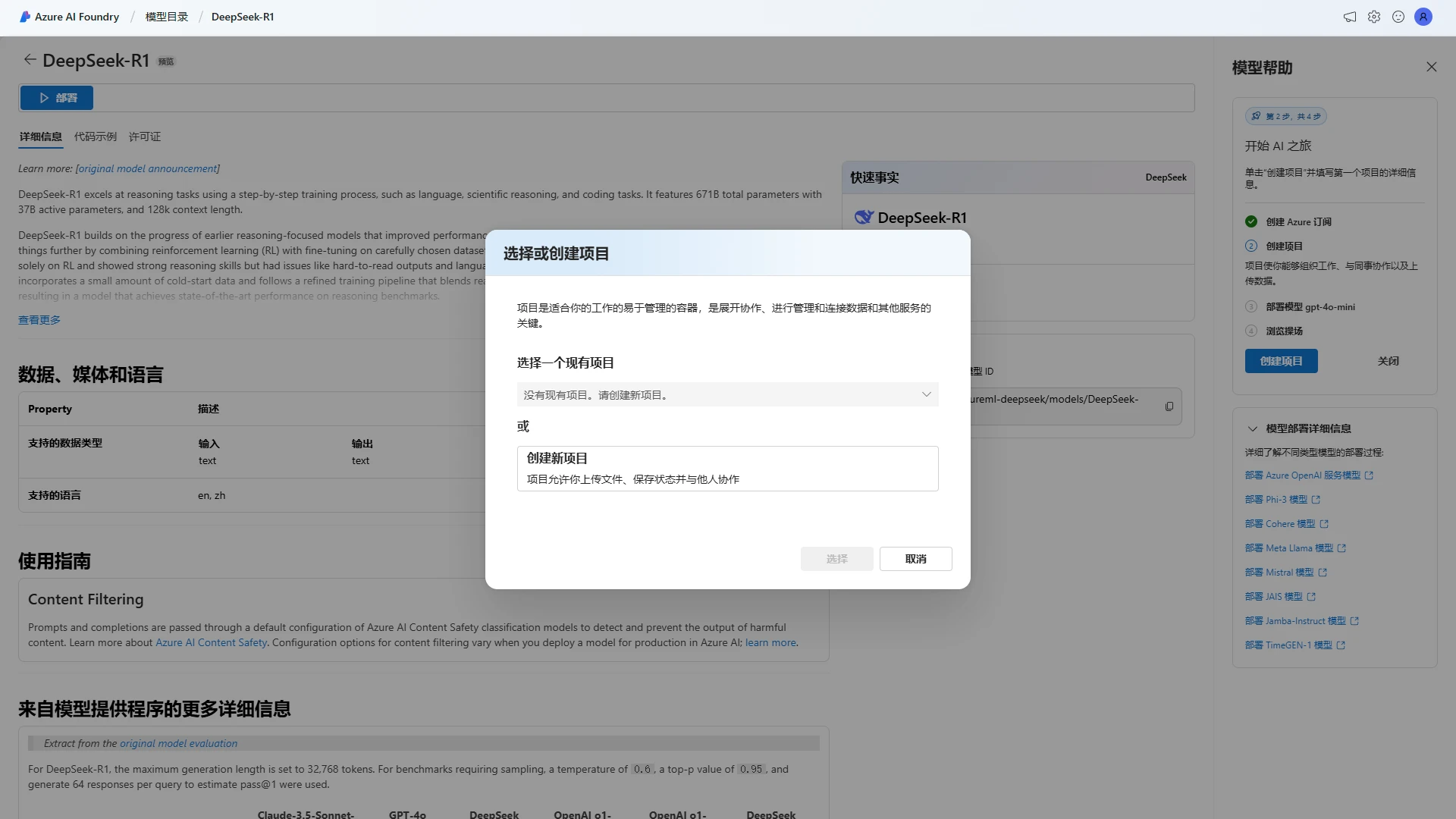Give feedback using the smiley face icon

click(x=1398, y=16)
